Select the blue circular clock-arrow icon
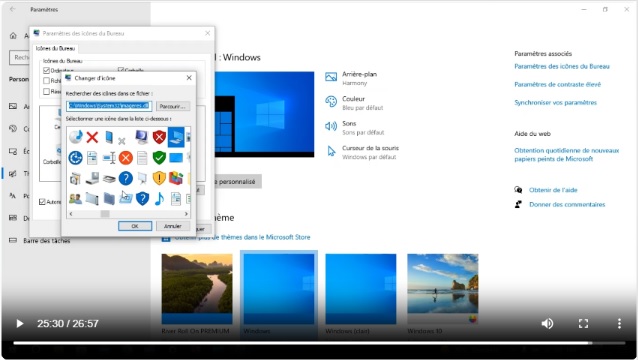638x360 pixels. pos(75,158)
